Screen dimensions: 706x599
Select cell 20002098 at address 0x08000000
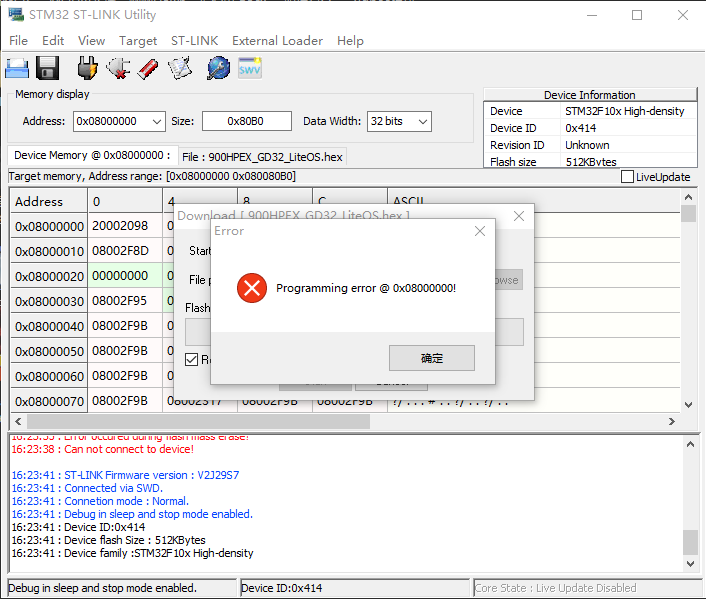coord(125,226)
